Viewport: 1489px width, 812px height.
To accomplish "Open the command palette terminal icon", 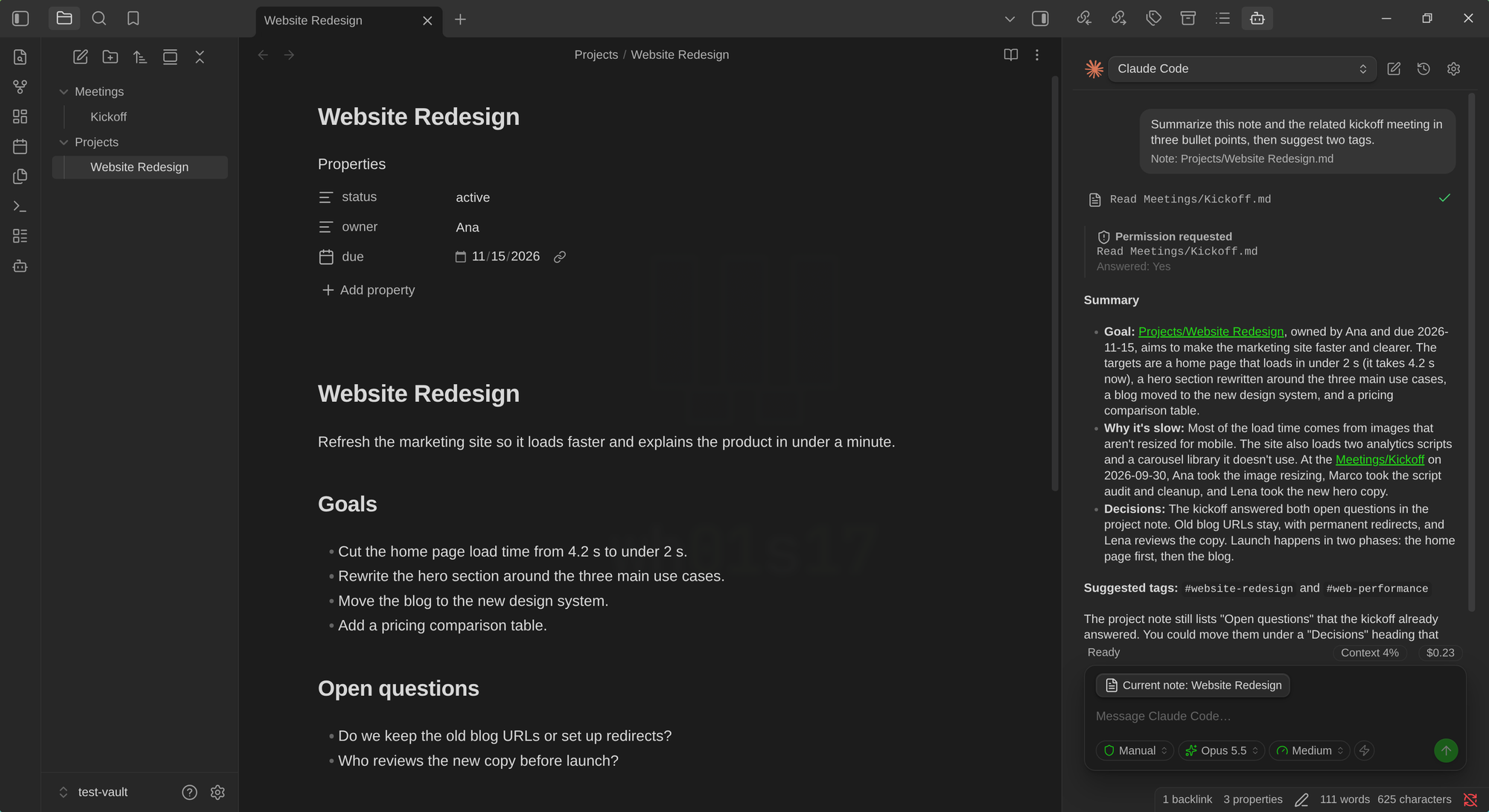I will click(20, 206).
